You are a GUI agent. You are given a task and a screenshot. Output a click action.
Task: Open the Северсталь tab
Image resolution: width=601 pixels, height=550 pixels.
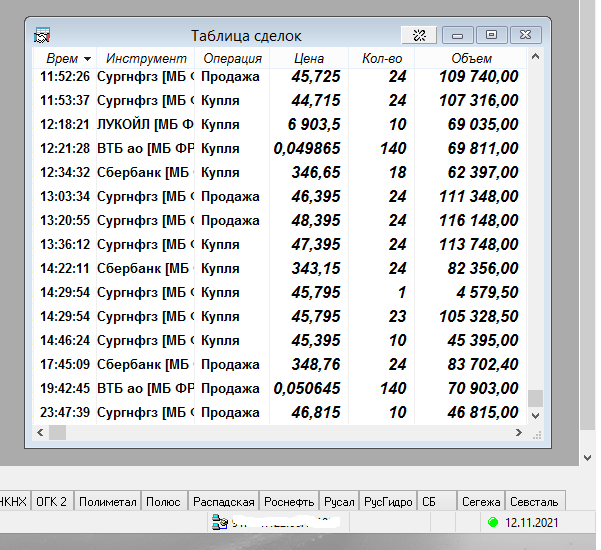click(535, 501)
